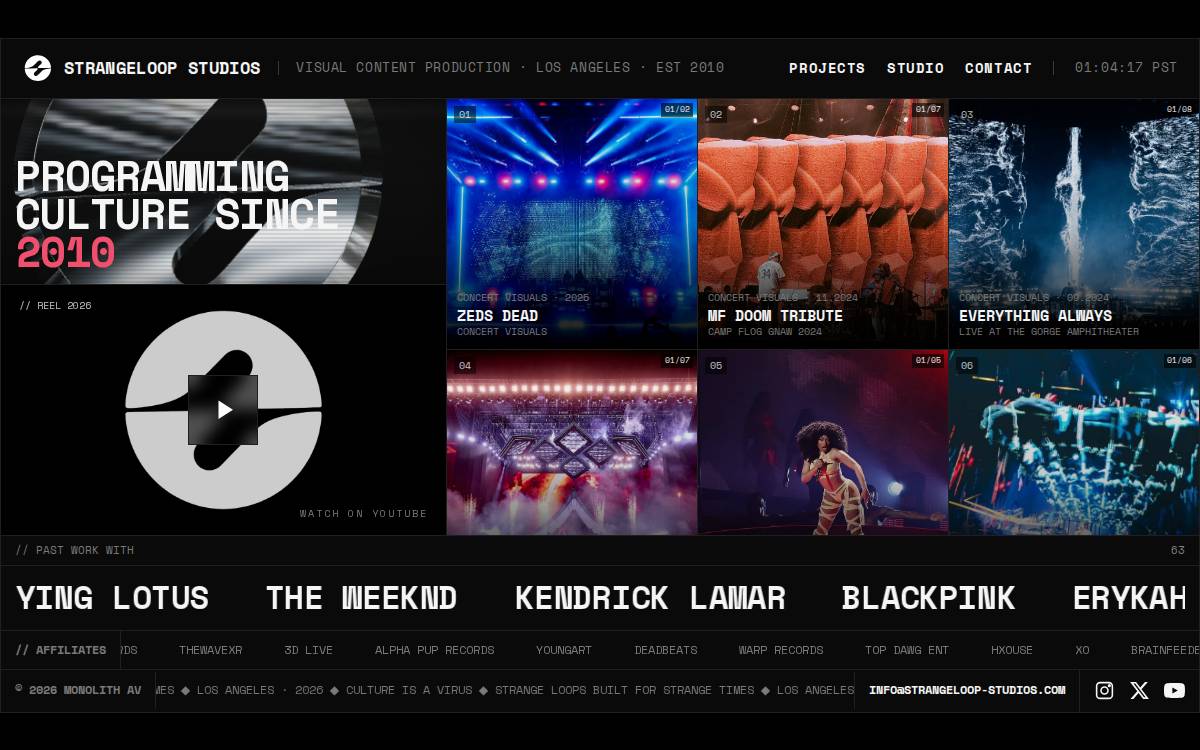Open project card number 05
The height and width of the screenshot is (750, 1200).
[x=823, y=442]
